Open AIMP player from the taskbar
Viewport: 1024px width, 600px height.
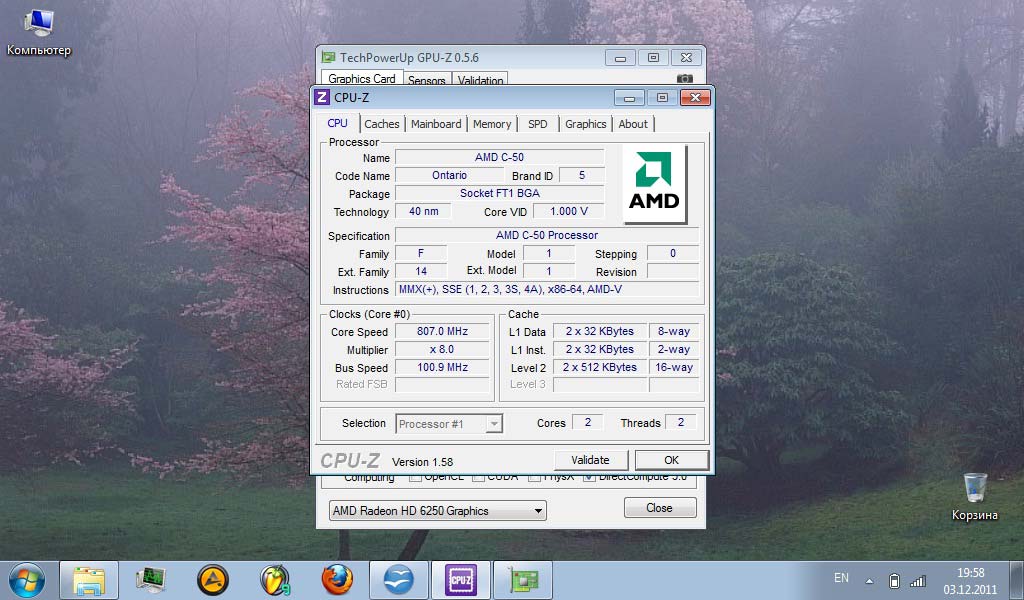coord(213,579)
